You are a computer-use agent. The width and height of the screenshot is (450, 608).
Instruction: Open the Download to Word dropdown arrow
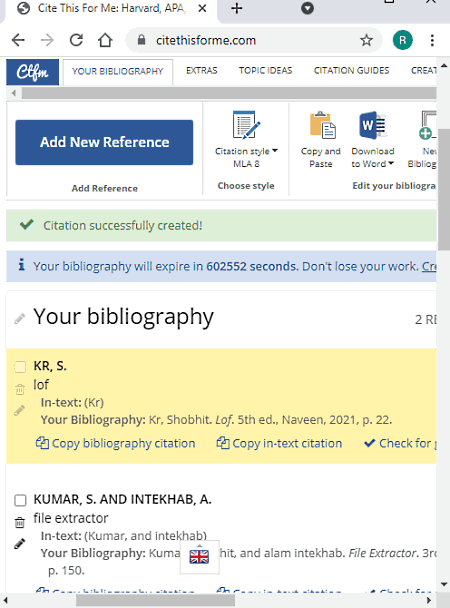(391, 163)
